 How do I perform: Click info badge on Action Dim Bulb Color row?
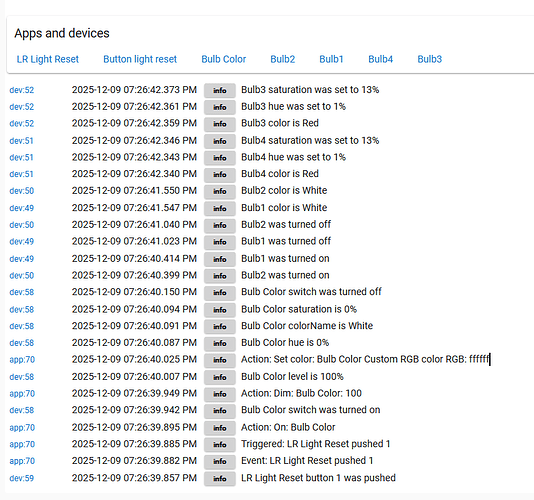(x=220, y=394)
